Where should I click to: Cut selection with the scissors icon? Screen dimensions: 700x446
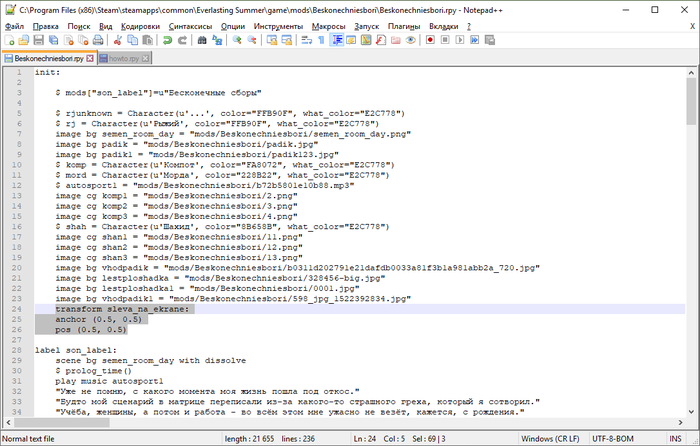click(118, 40)
